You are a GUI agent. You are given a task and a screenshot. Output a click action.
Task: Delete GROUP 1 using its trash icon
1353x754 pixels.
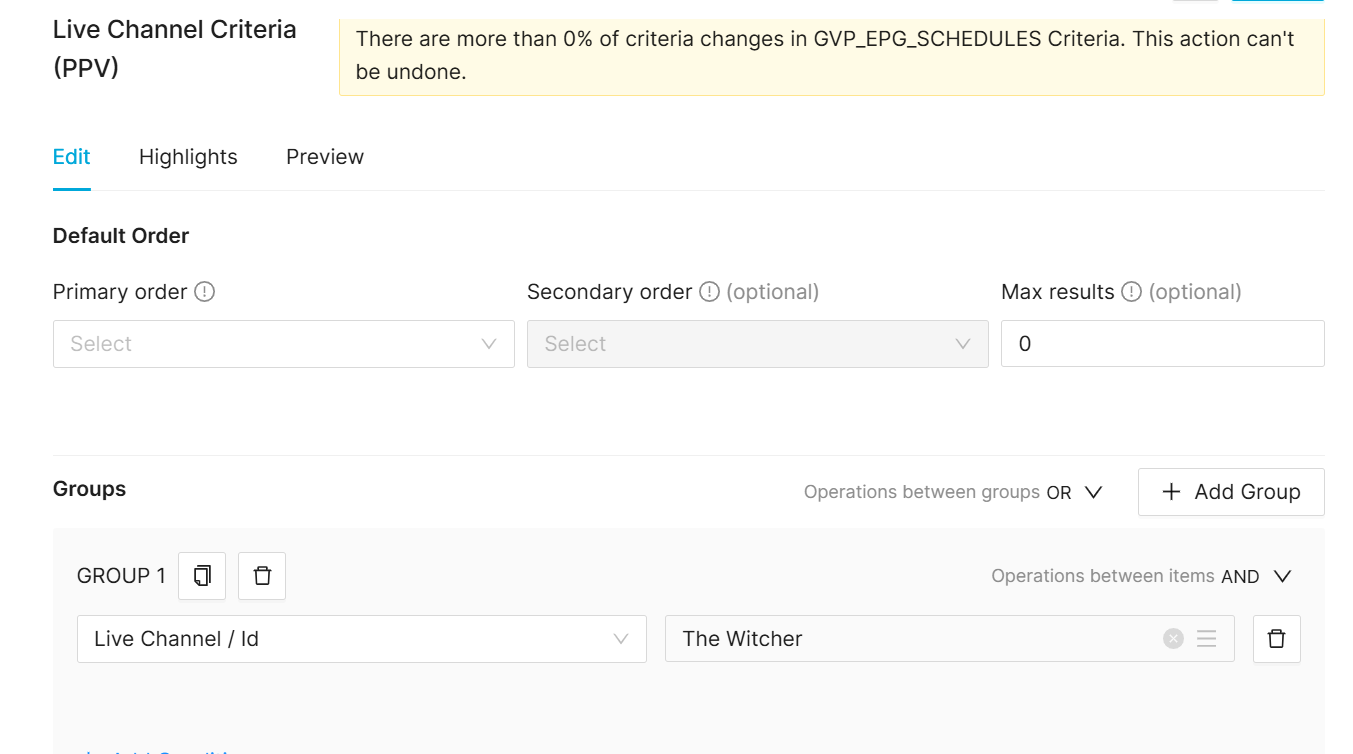pyautogui.click(x=262, y=576)
